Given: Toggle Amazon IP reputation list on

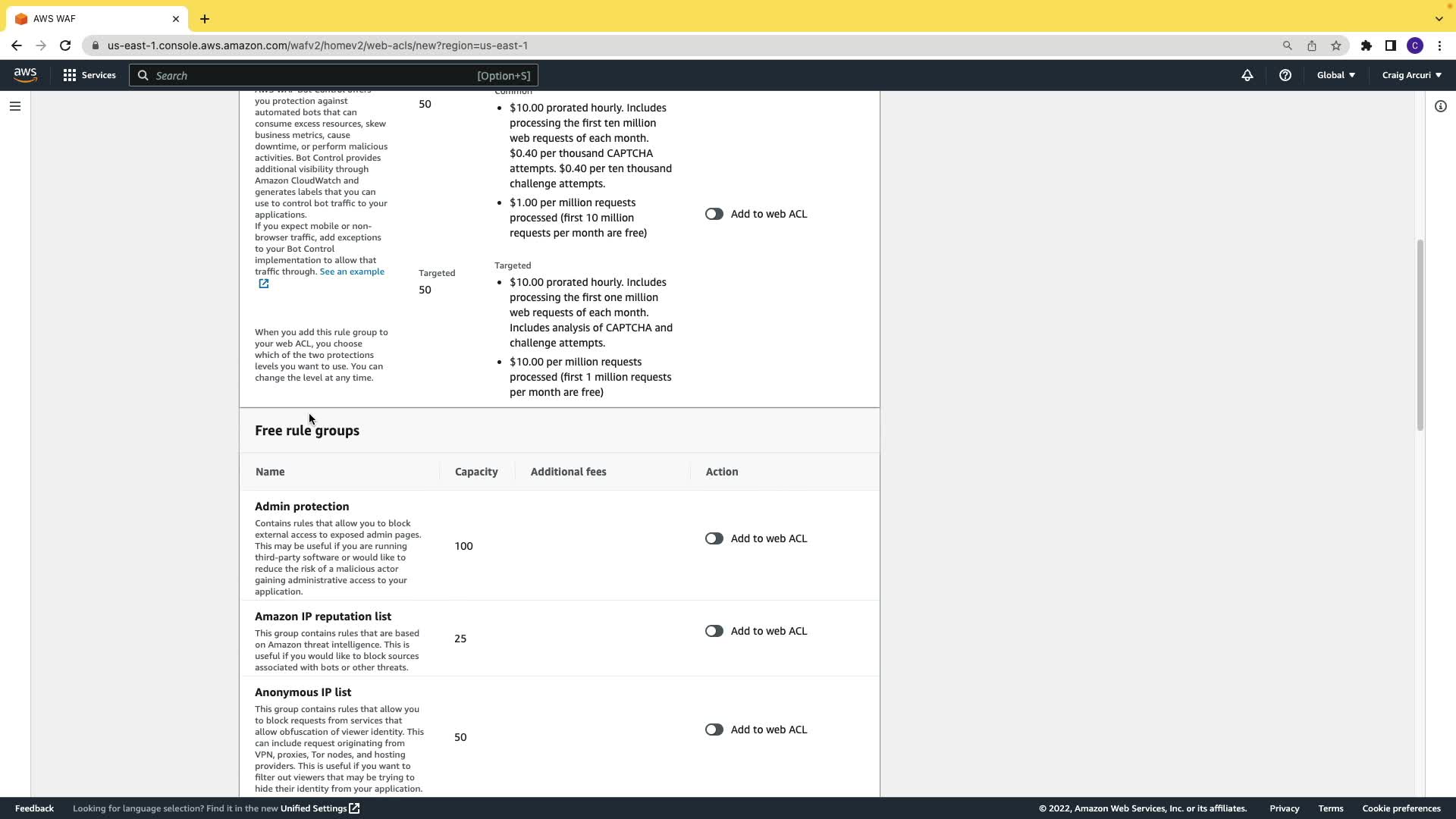Looking at the screenshot, I should click(x=714, y=631).
